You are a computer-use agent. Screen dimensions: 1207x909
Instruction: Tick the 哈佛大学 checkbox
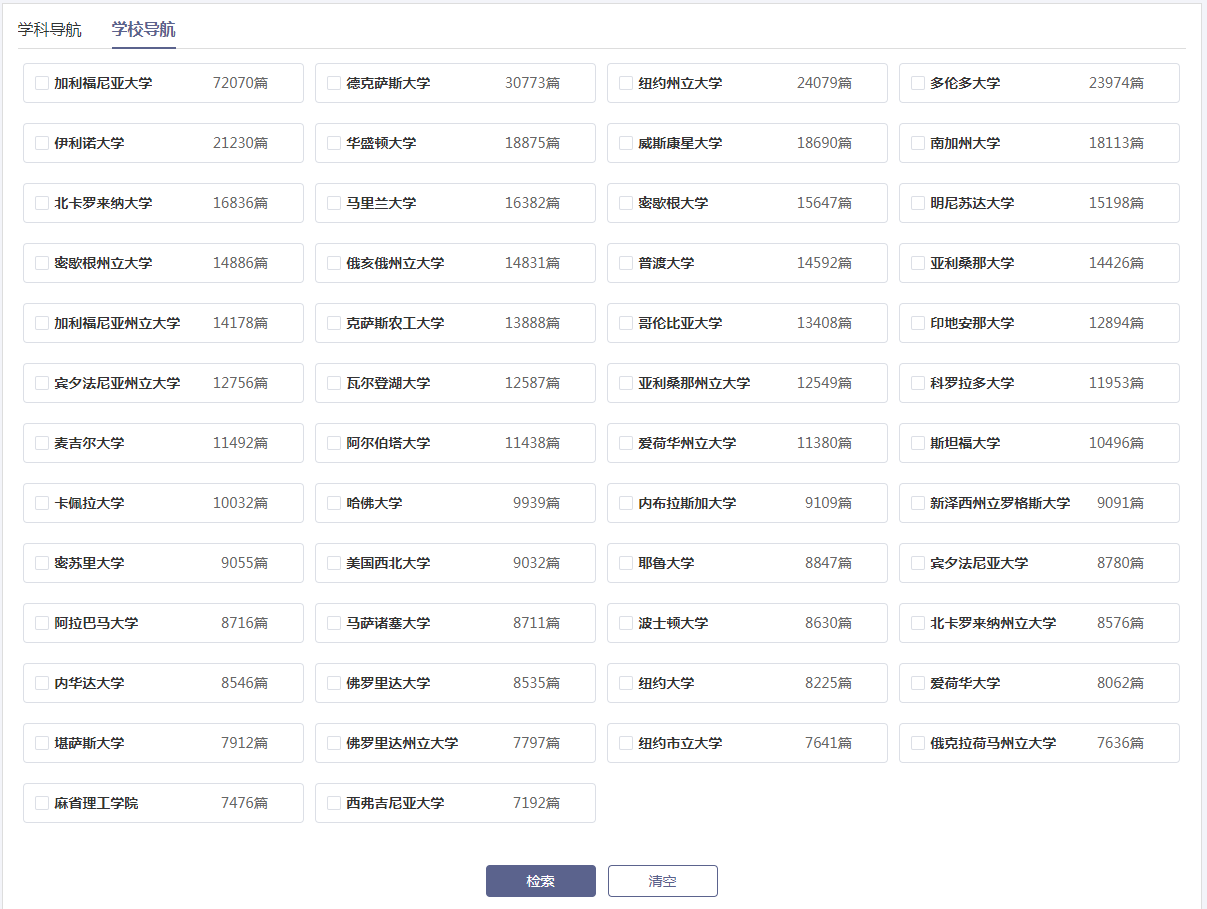pos(334,503)
